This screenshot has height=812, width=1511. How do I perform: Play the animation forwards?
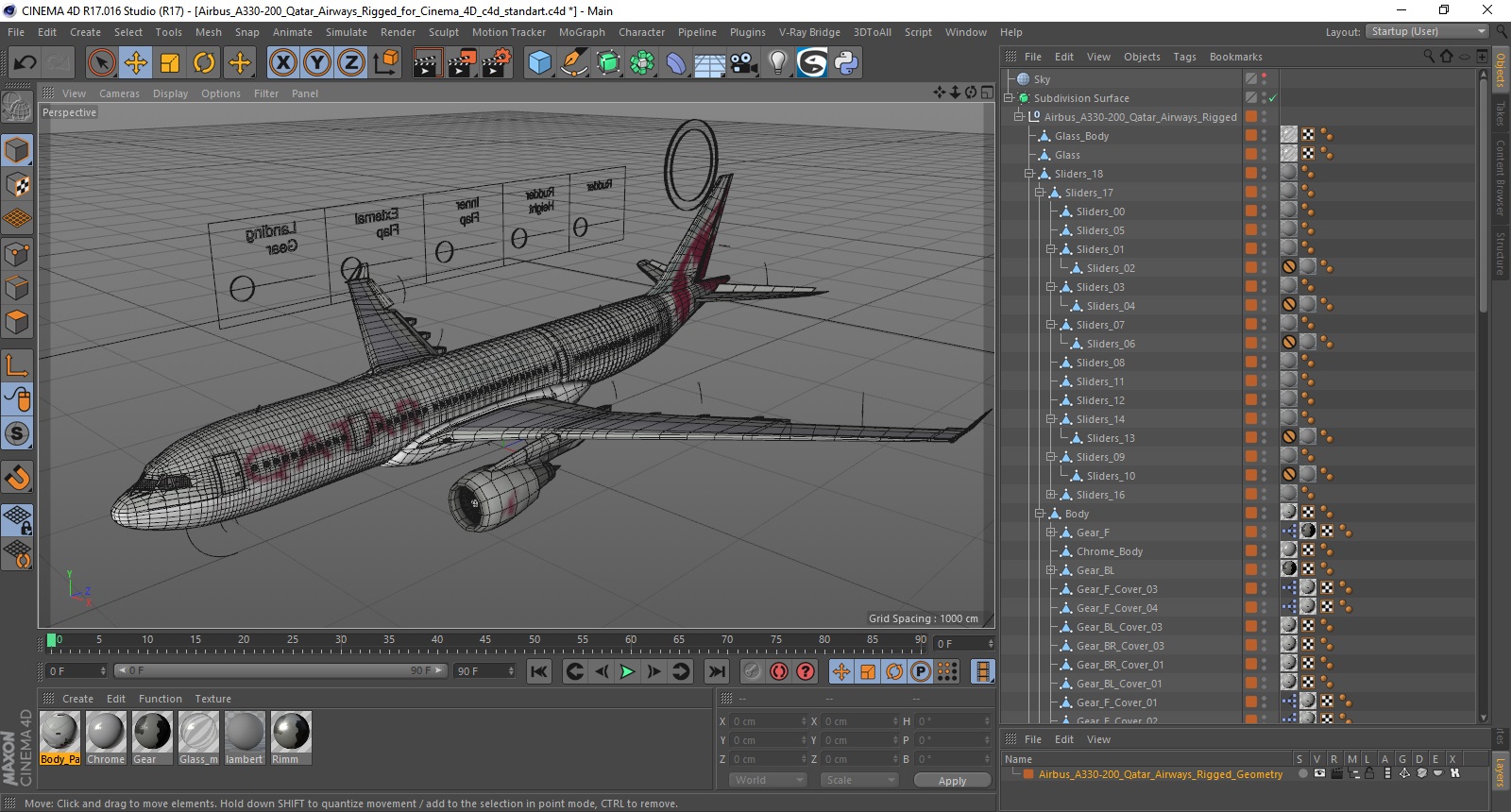(627, 671)
